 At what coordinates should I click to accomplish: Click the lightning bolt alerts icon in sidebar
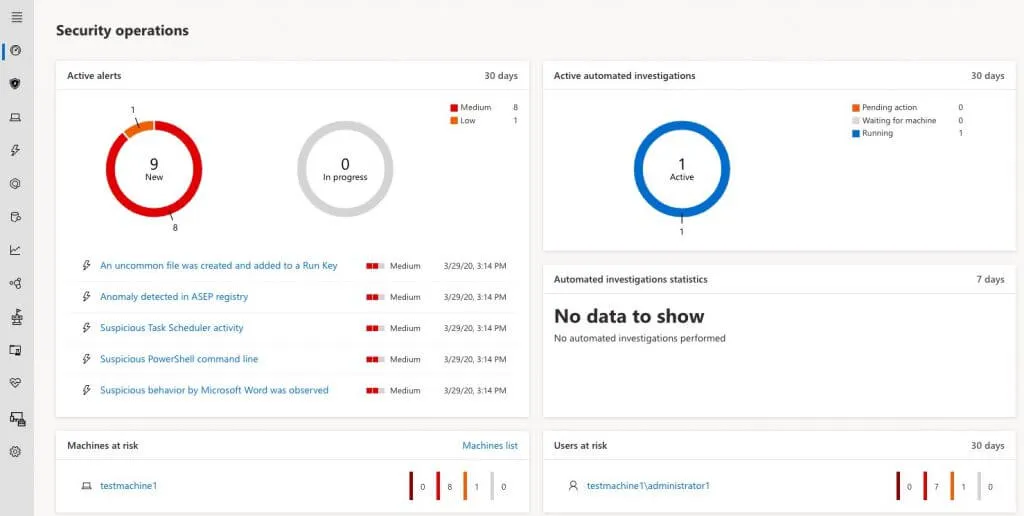point(16,151)
